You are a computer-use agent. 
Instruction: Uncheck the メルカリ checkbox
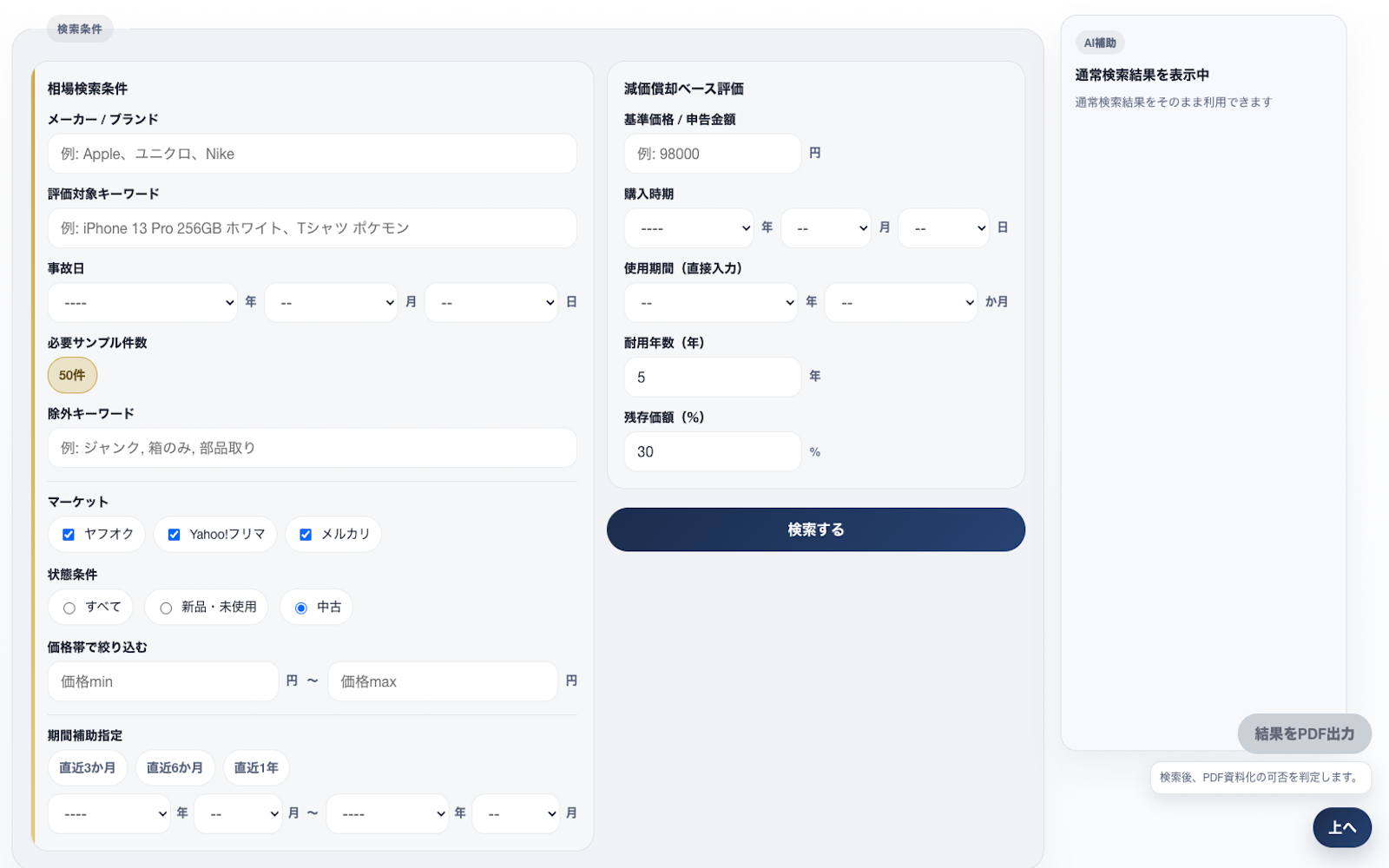pos(306,535)
